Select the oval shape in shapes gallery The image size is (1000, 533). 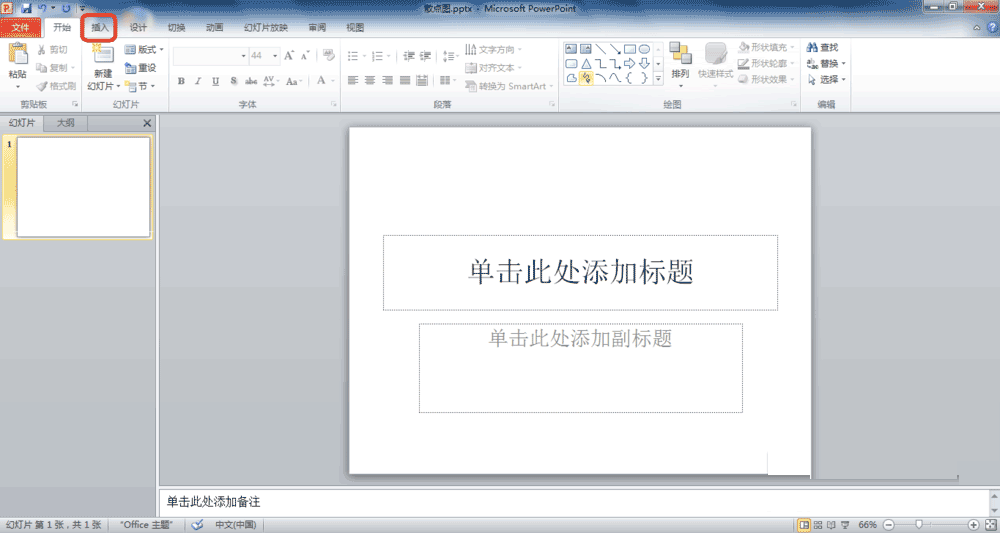tap(644, 49)
